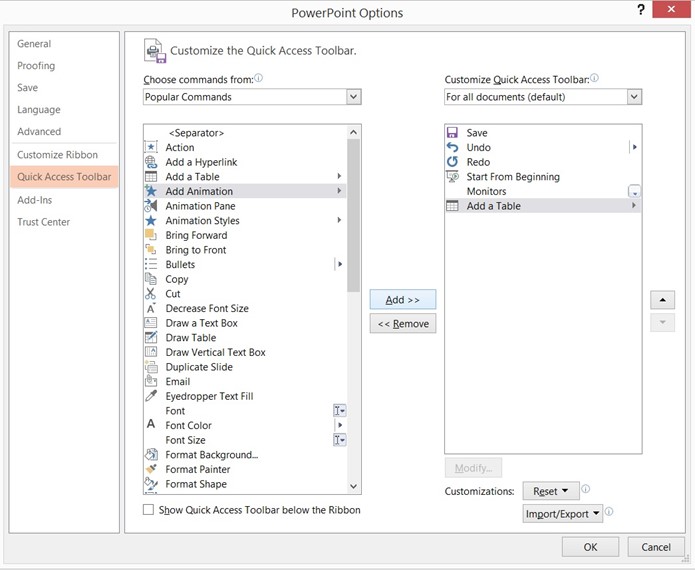Click the Add a Table icon in the commands list

[151, 176]
